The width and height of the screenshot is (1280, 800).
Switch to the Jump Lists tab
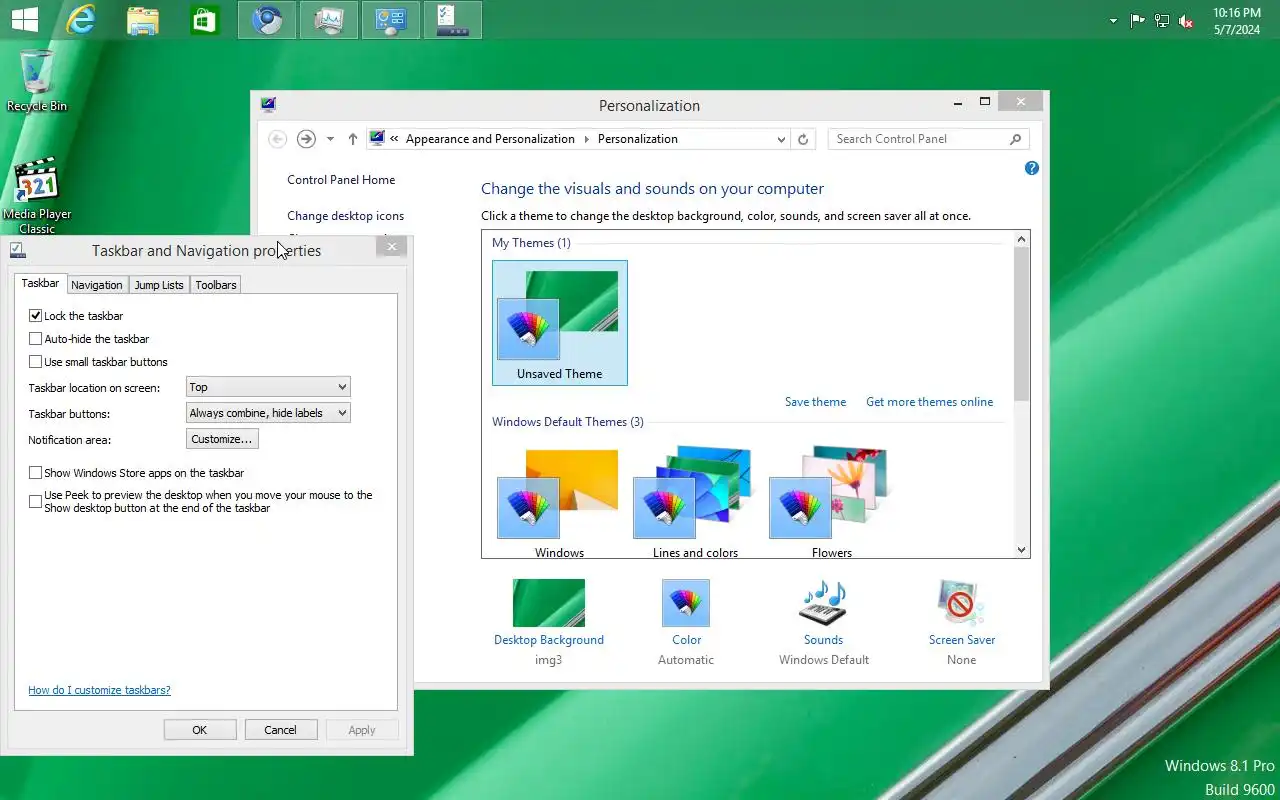(159, 285)
